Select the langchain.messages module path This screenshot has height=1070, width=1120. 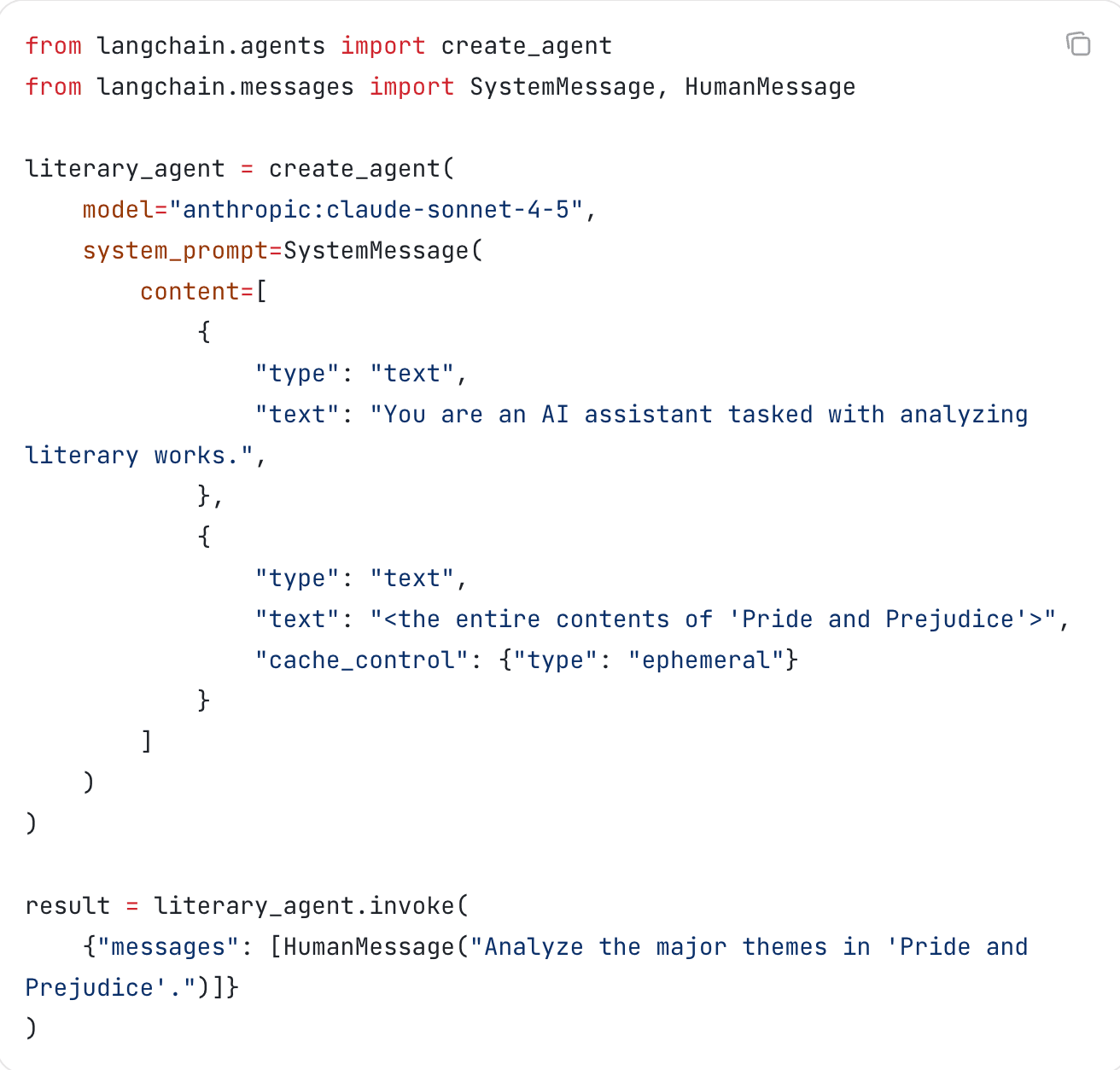point(225,86)
